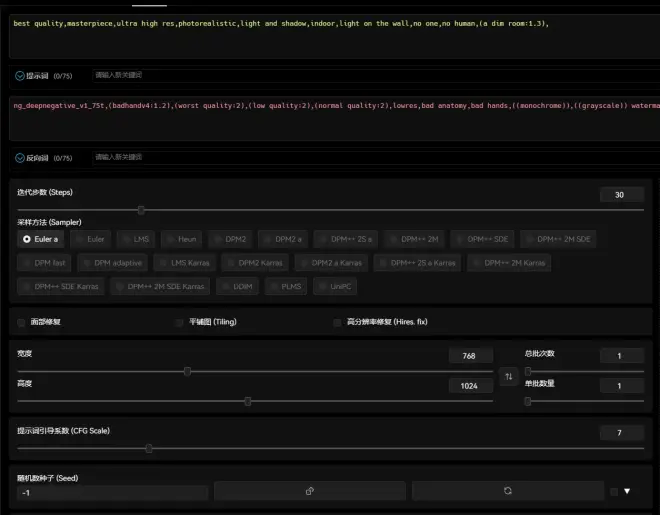Pick the DPM++ 2M sampler

(x=414, y=239)
